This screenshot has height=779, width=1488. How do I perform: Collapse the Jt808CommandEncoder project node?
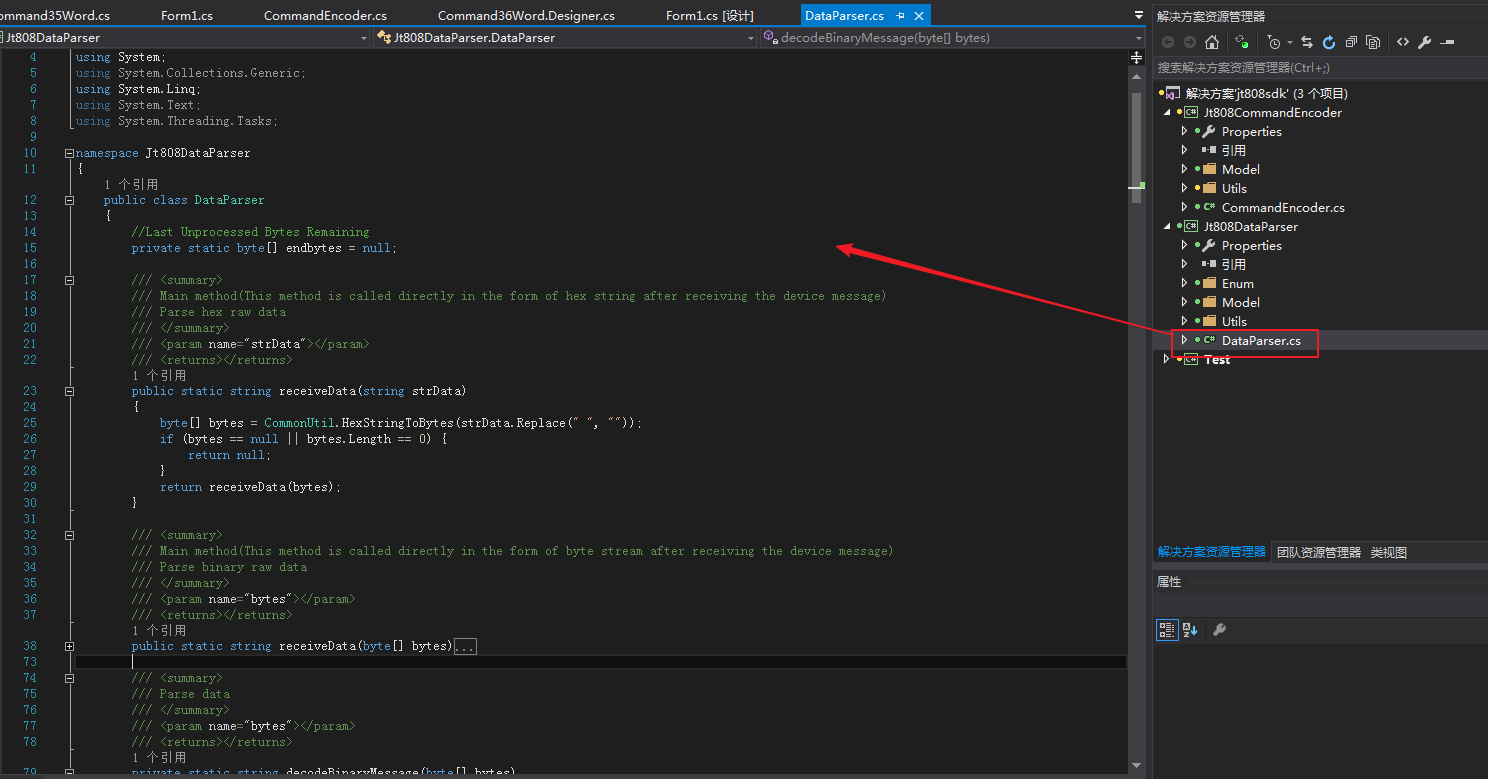[1168, 113]
